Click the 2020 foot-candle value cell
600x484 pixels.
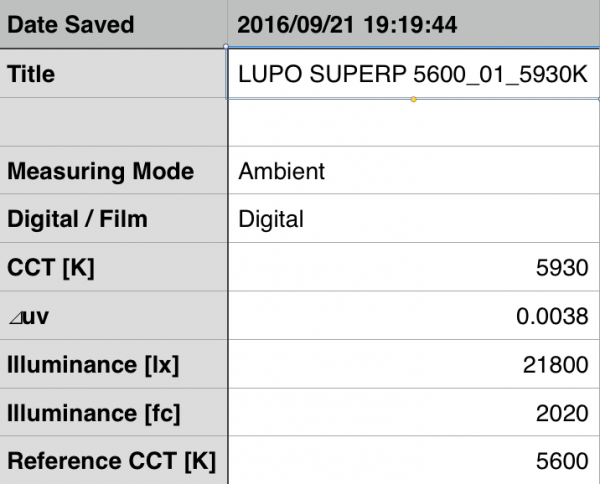point(413,414)
